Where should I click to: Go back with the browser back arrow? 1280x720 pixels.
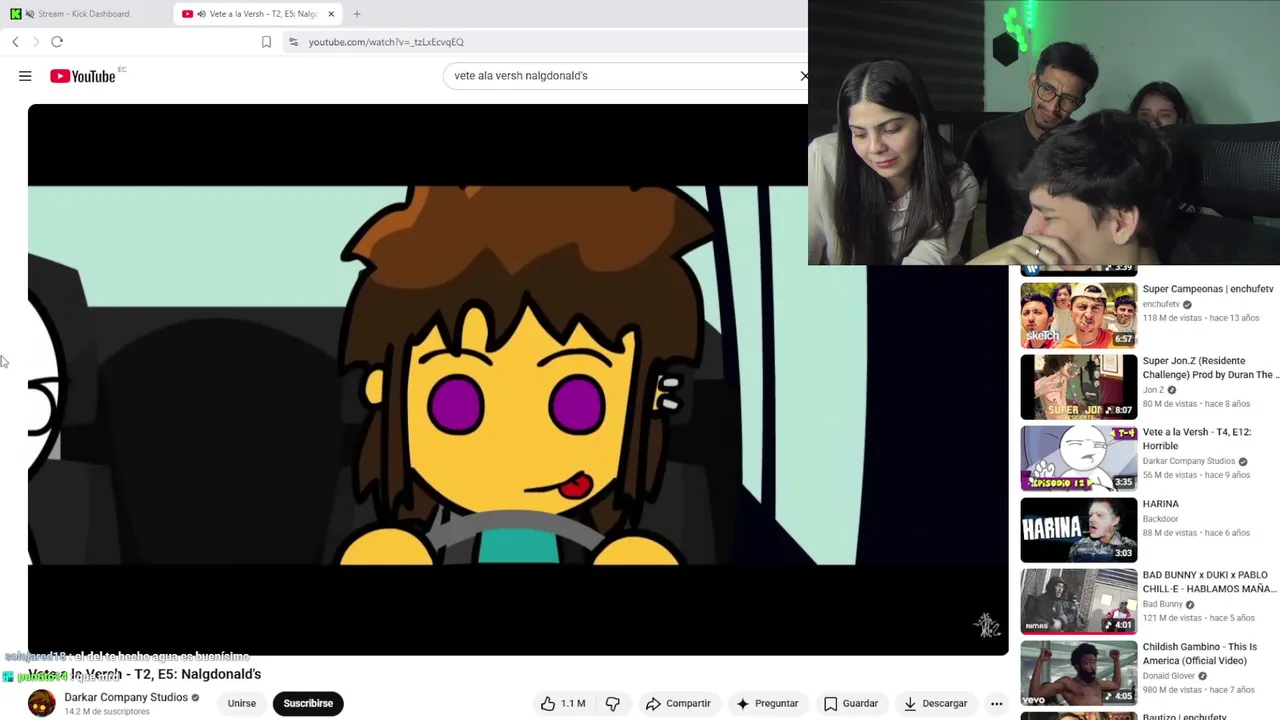(15, 42)
